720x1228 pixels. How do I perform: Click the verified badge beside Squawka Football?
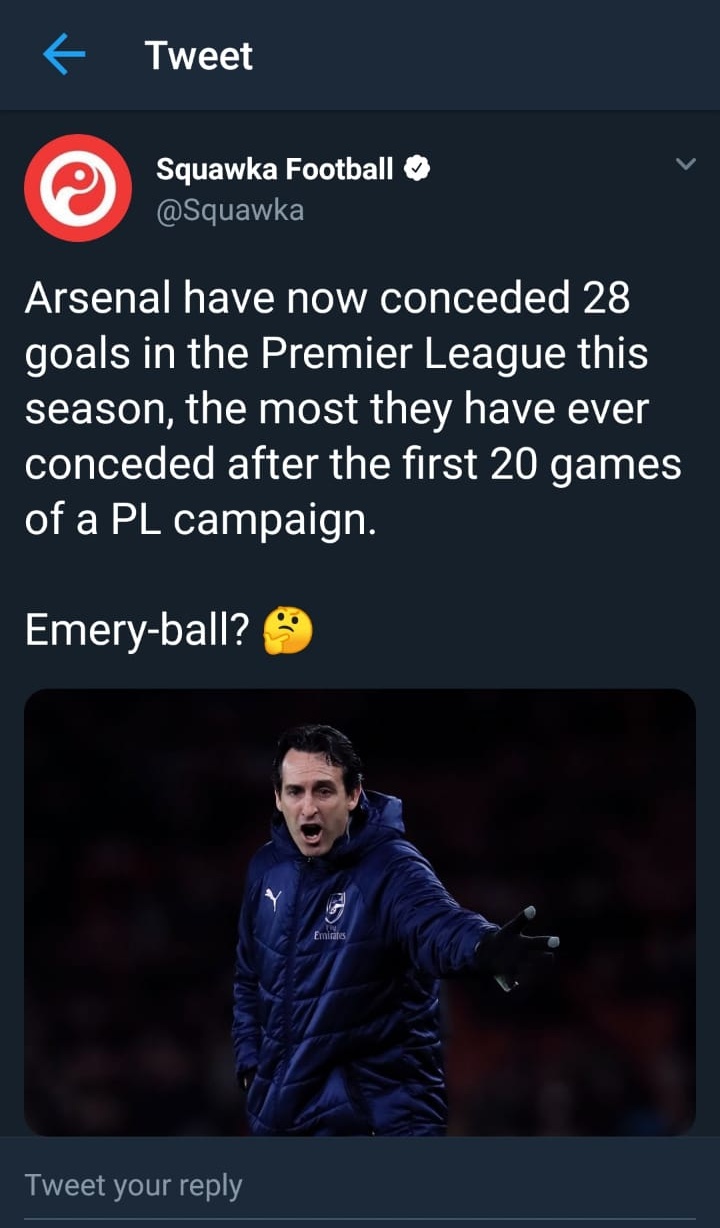click(x=417, y=169)
